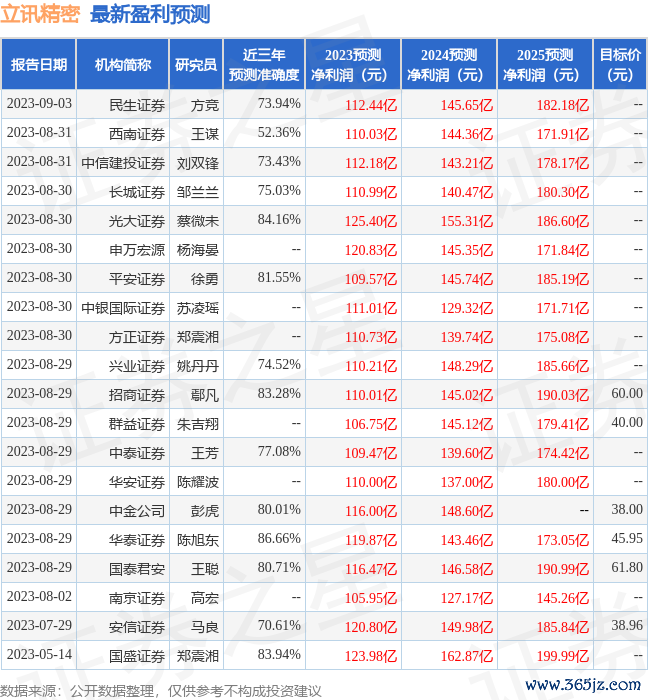
Task: Click 2023 profit value 125.40亿
Action: point(371,221)
